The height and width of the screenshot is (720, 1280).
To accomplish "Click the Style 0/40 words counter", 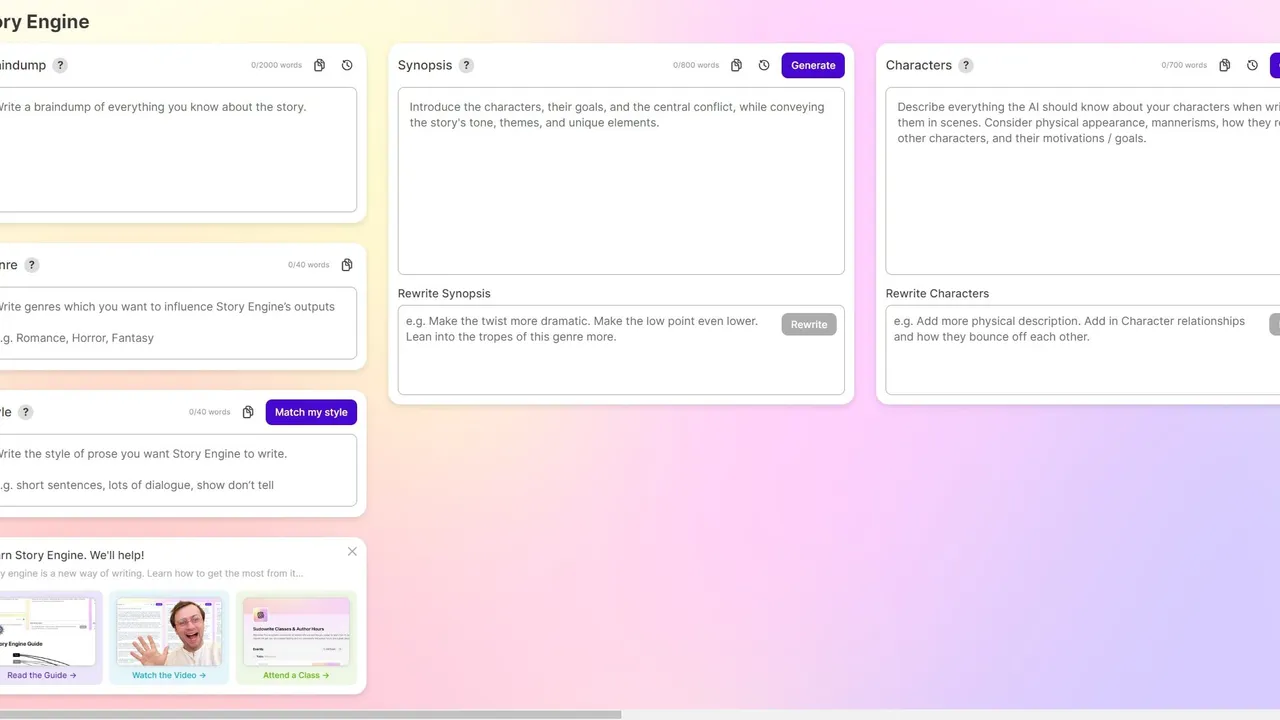I will click(x=210, y=412).
